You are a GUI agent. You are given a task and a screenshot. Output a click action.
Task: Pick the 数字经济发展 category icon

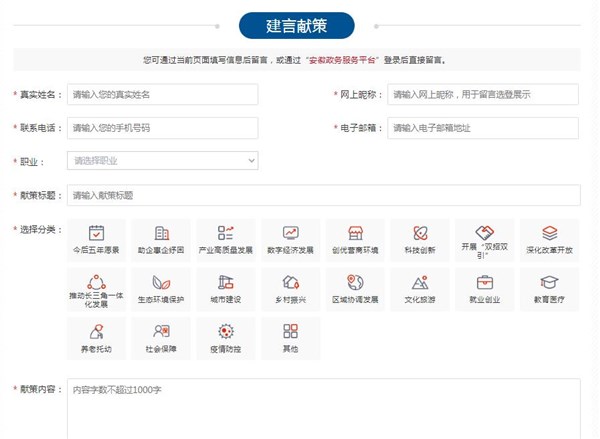[291, 233]
